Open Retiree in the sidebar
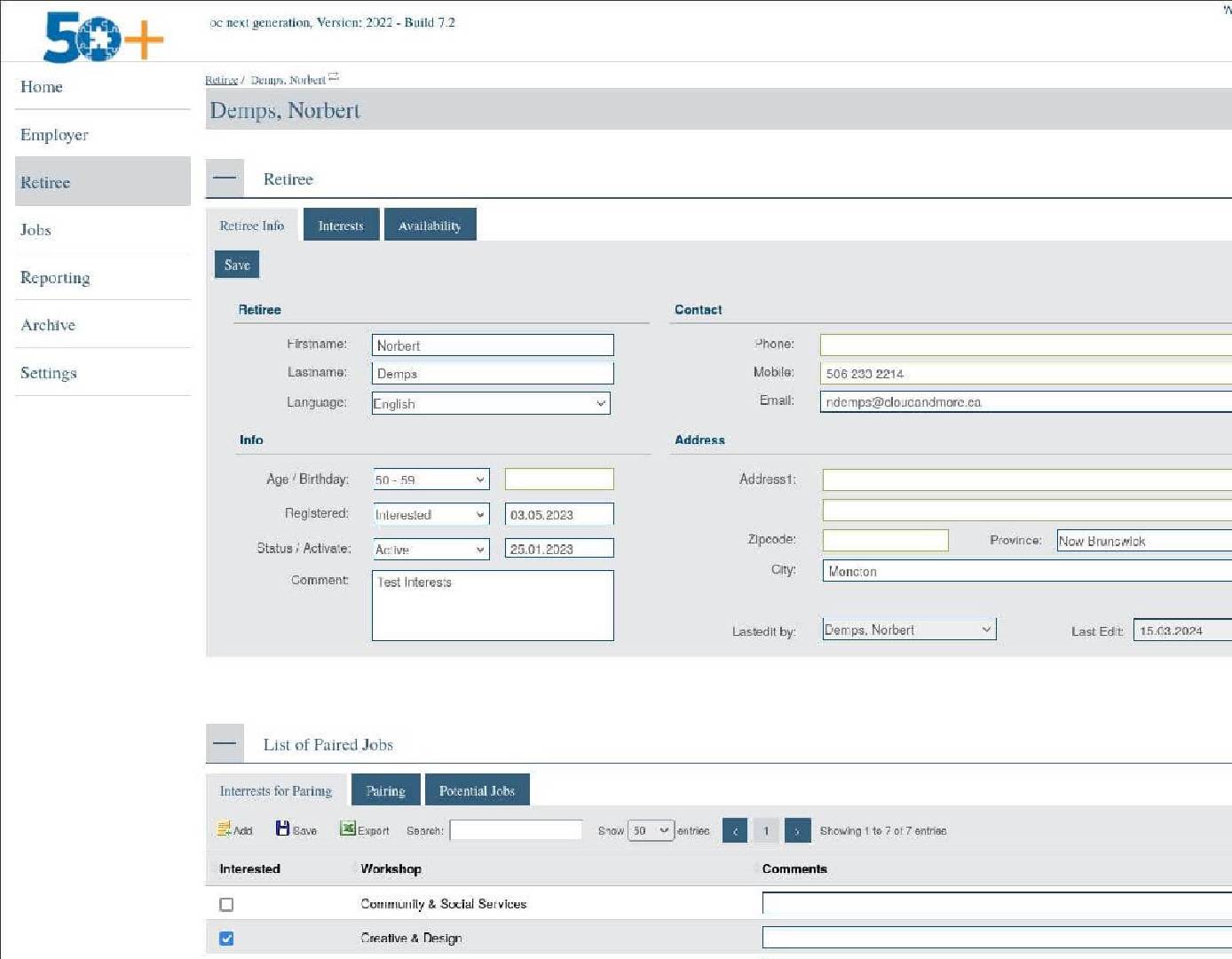Screen dimensions: 1232x959 click(x=103, y=181)
